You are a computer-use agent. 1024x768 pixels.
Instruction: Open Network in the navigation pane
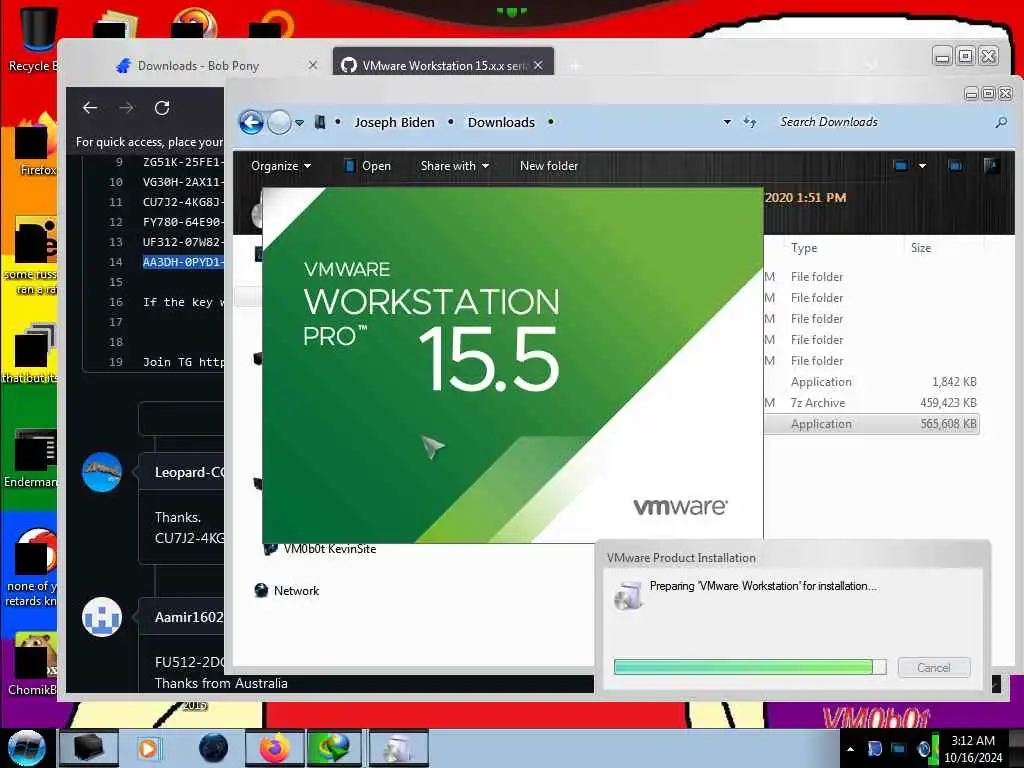(x=287, y=591)
